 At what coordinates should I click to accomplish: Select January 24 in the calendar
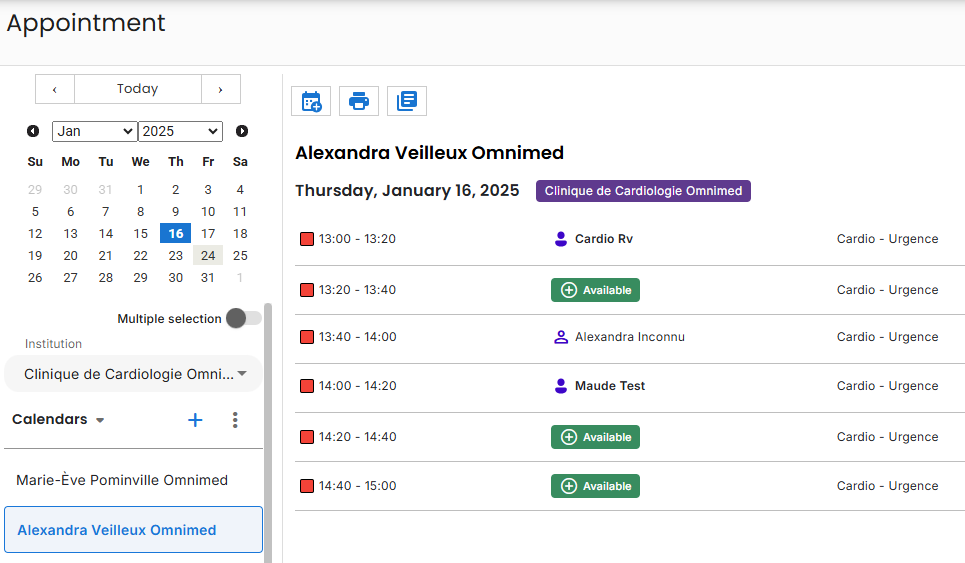coord(208,255)
